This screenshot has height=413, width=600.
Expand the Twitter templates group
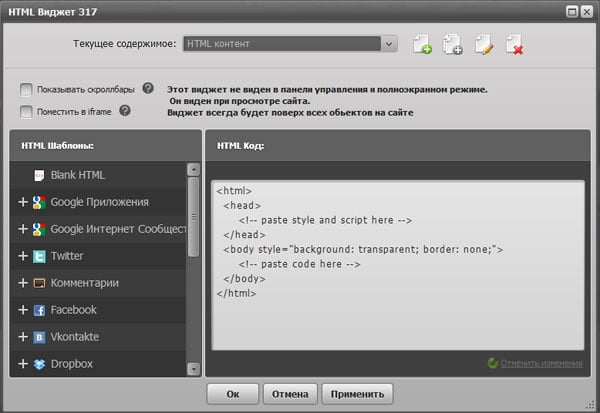point(22,256)
